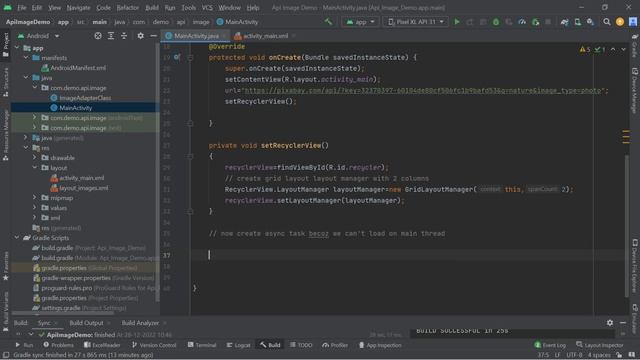Image resolution: width=640 pixels, height=360 pixels.
Task: Click the stop button in toolbar
Action: [x=548, y=22]
